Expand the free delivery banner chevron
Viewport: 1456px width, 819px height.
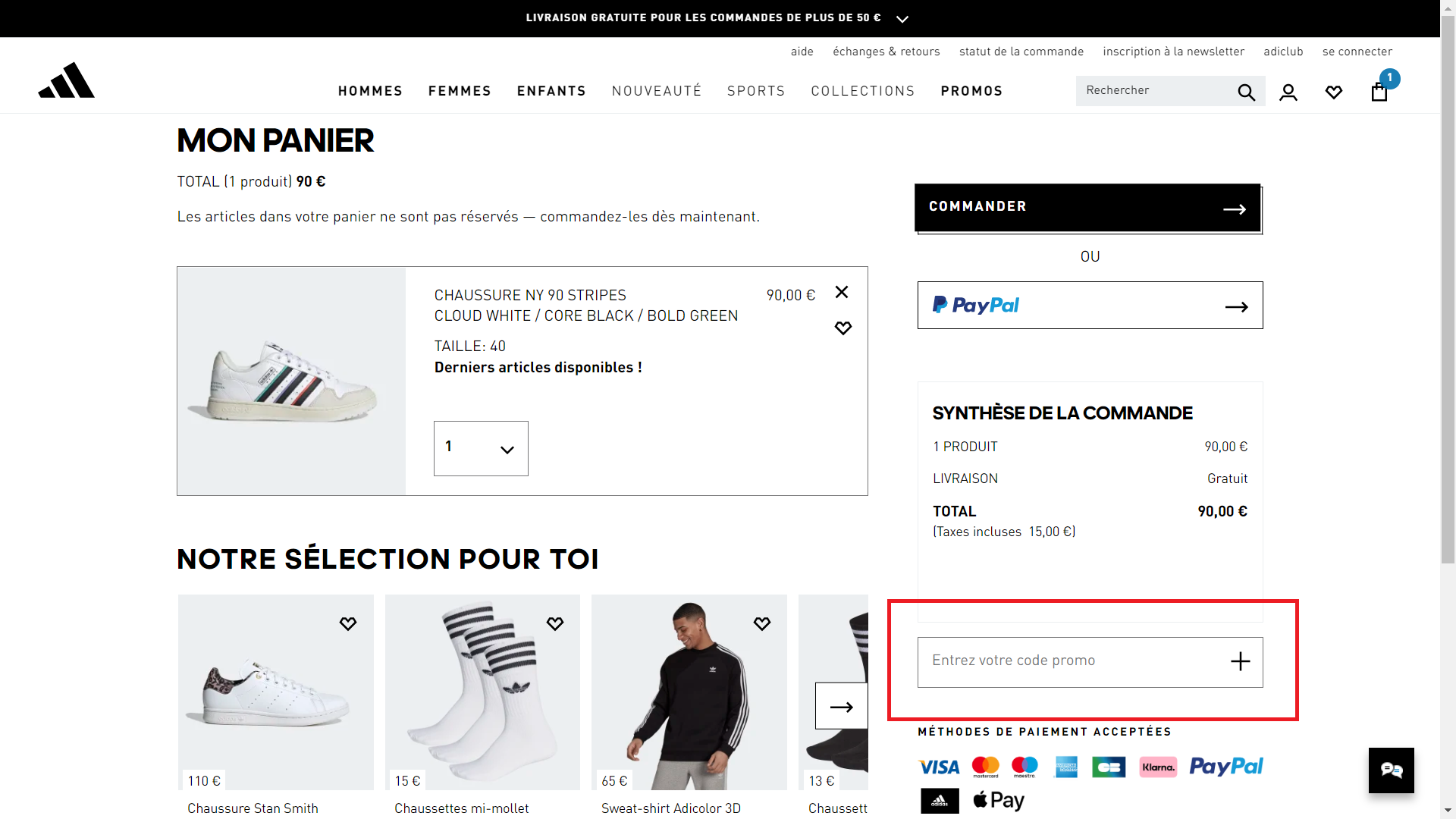tap(902, 19)
